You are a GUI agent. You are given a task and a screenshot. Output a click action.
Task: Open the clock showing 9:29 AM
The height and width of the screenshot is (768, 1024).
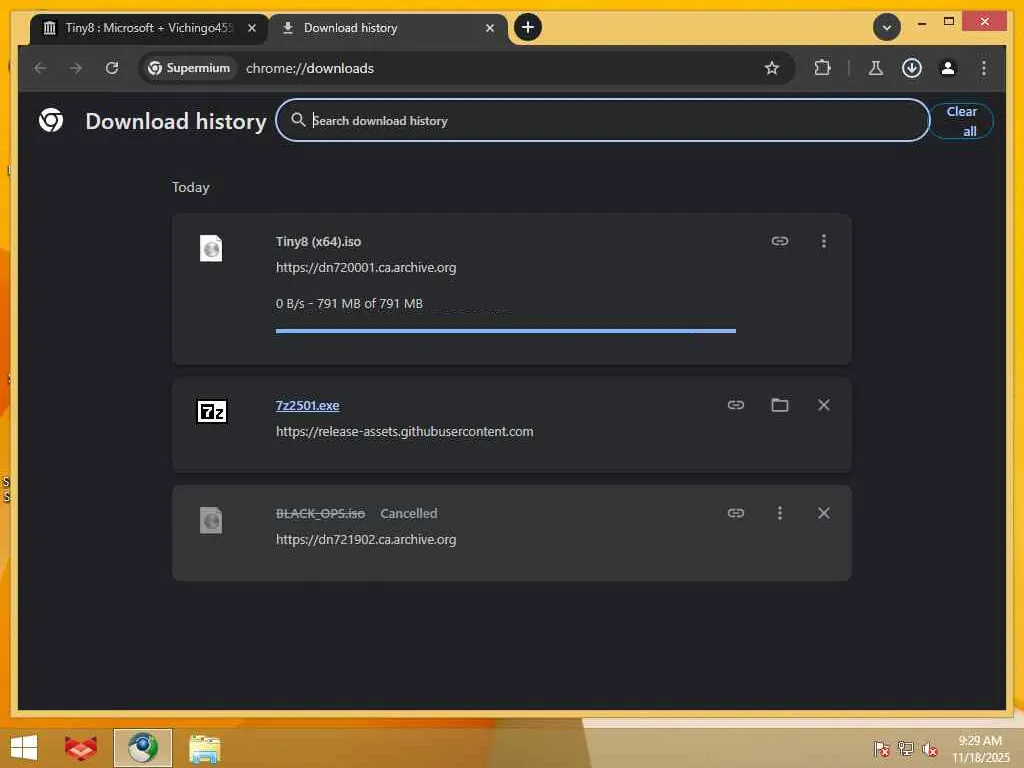(980, 748)
